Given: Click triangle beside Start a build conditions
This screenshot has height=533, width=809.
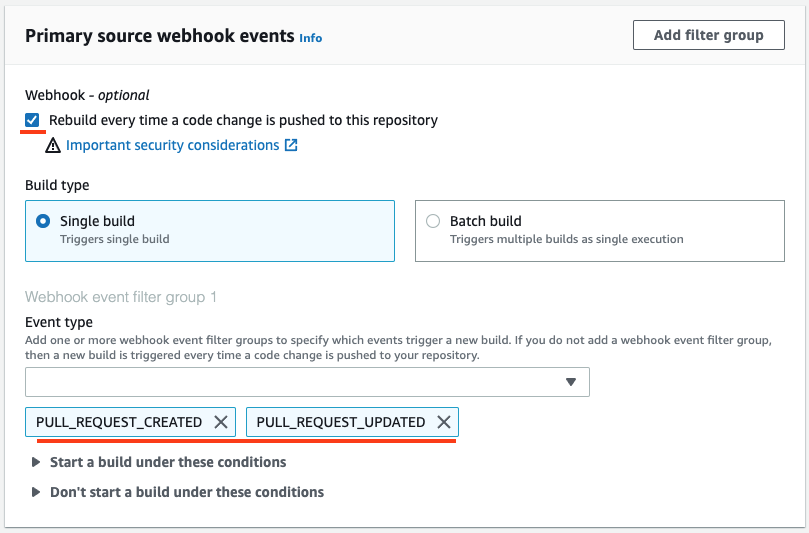Looking at the screenshot, I should click(x=36, y=462).
